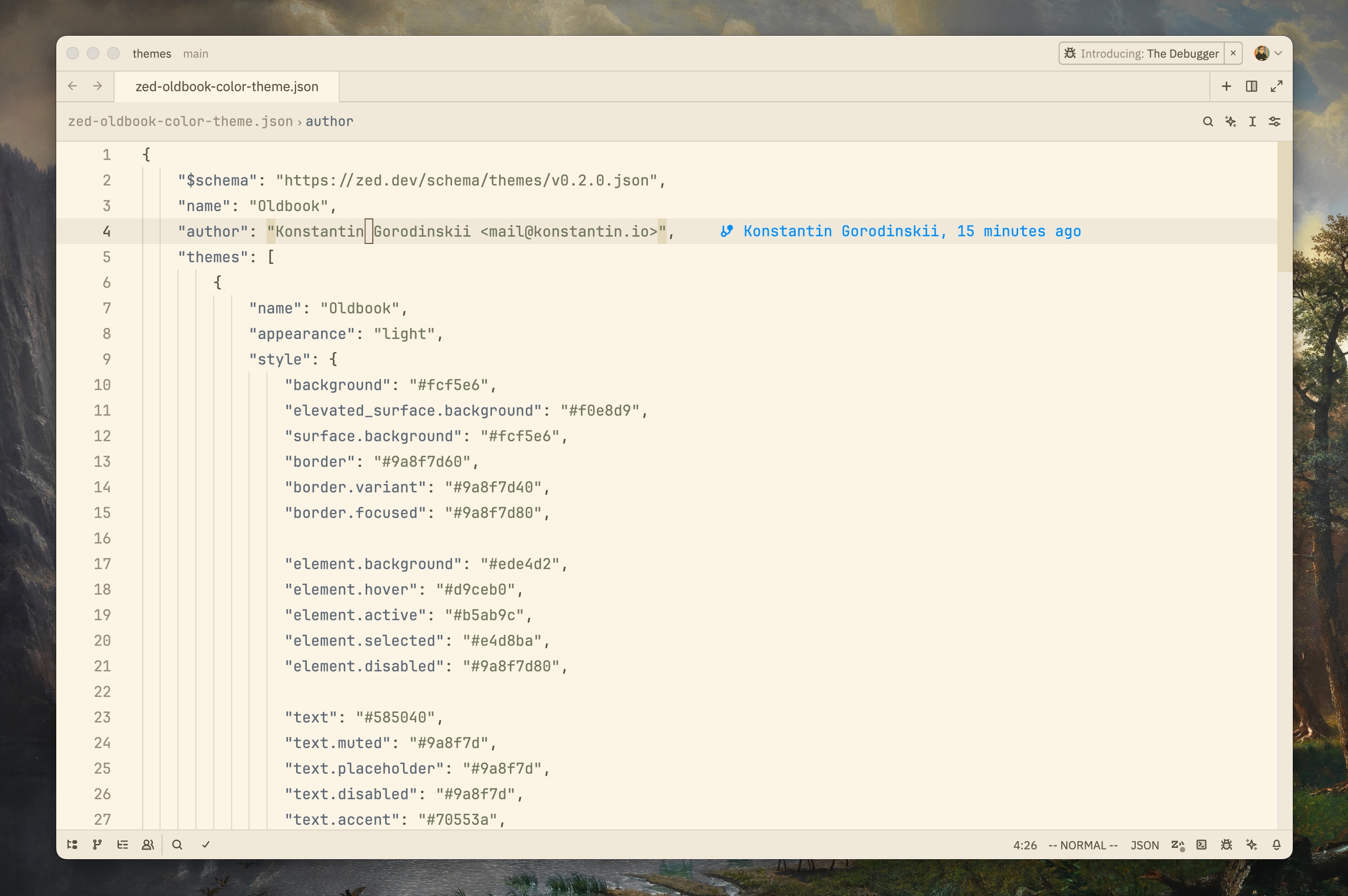
Task: Click line number 10 in the gutter
Action: (102, 385)
